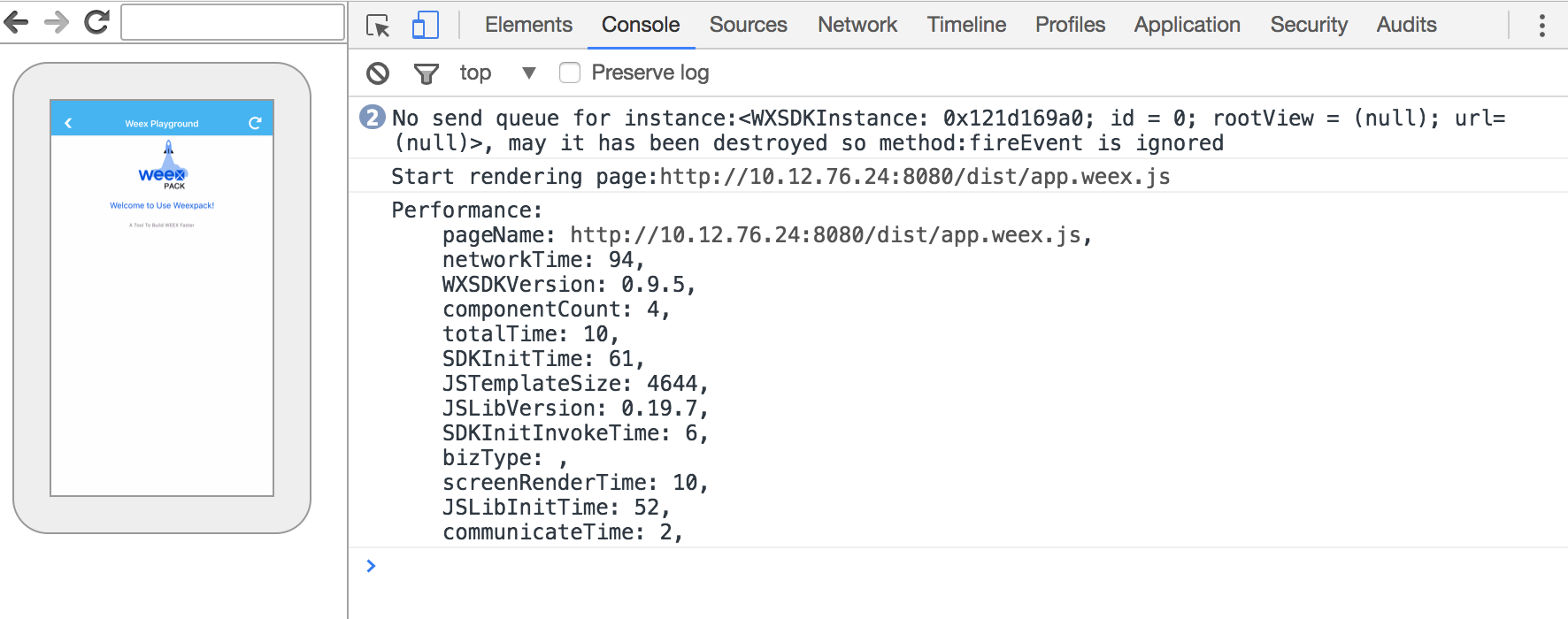Click the browser forward arrow
The height and width of the screenshot is (619, 1568).
pos(57,22)
